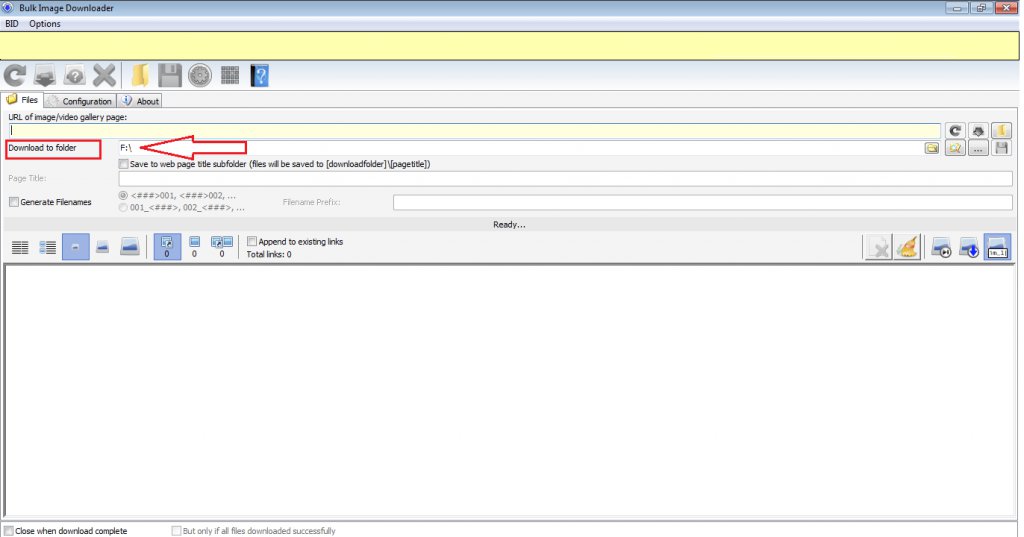This screenshot has width=1024, height=537.
Task: Select the large thumbnails view icon
Action: coord(130,248)
